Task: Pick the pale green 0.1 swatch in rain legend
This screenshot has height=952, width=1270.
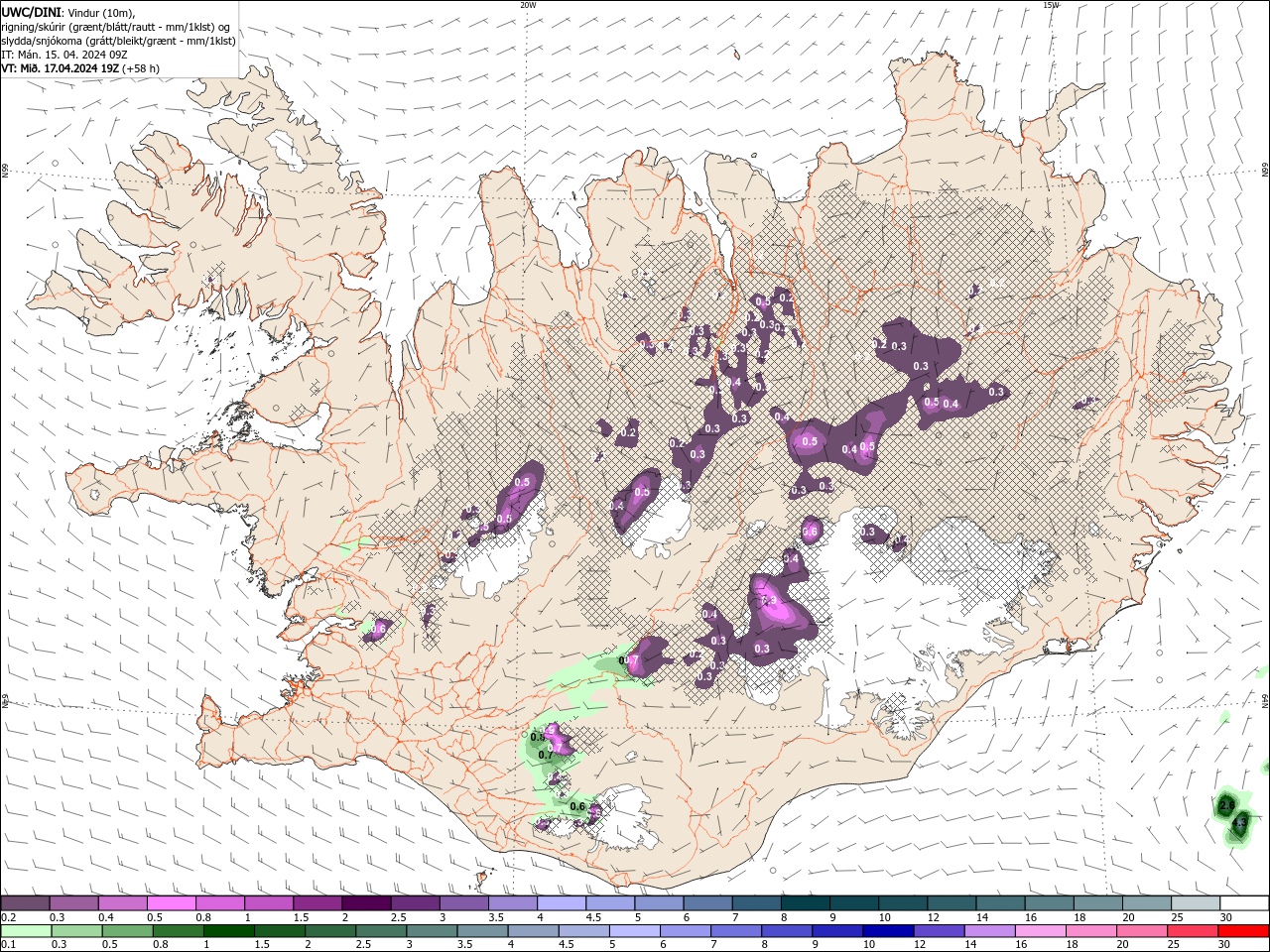Action: pos(26,931)
